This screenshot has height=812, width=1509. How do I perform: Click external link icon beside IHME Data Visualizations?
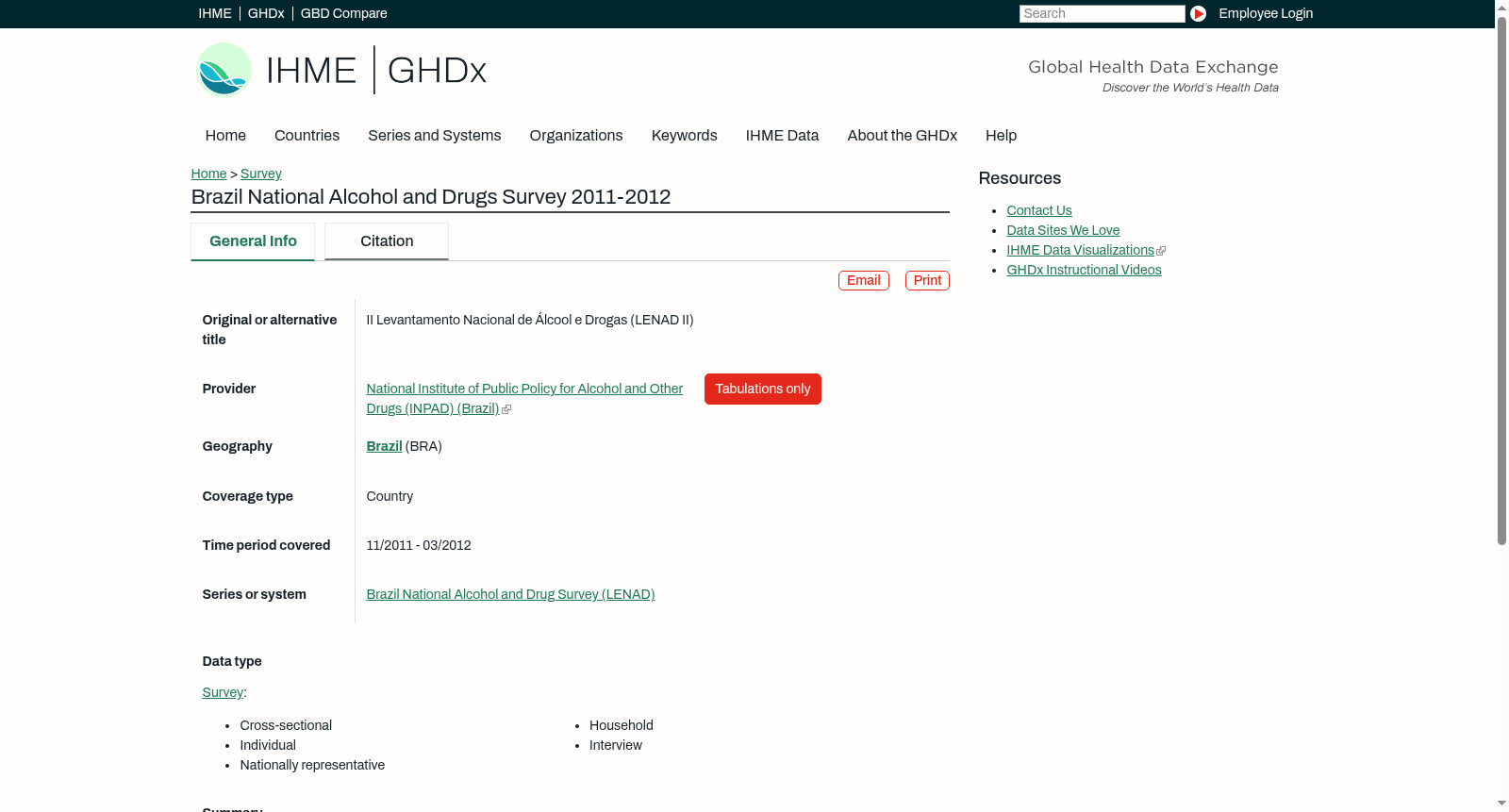(1161, 251)
